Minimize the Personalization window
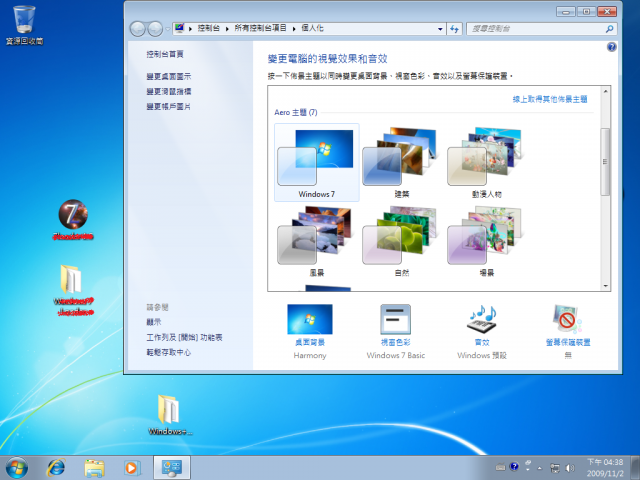Screen dimensions: 640x480 [x=566, y=11]
